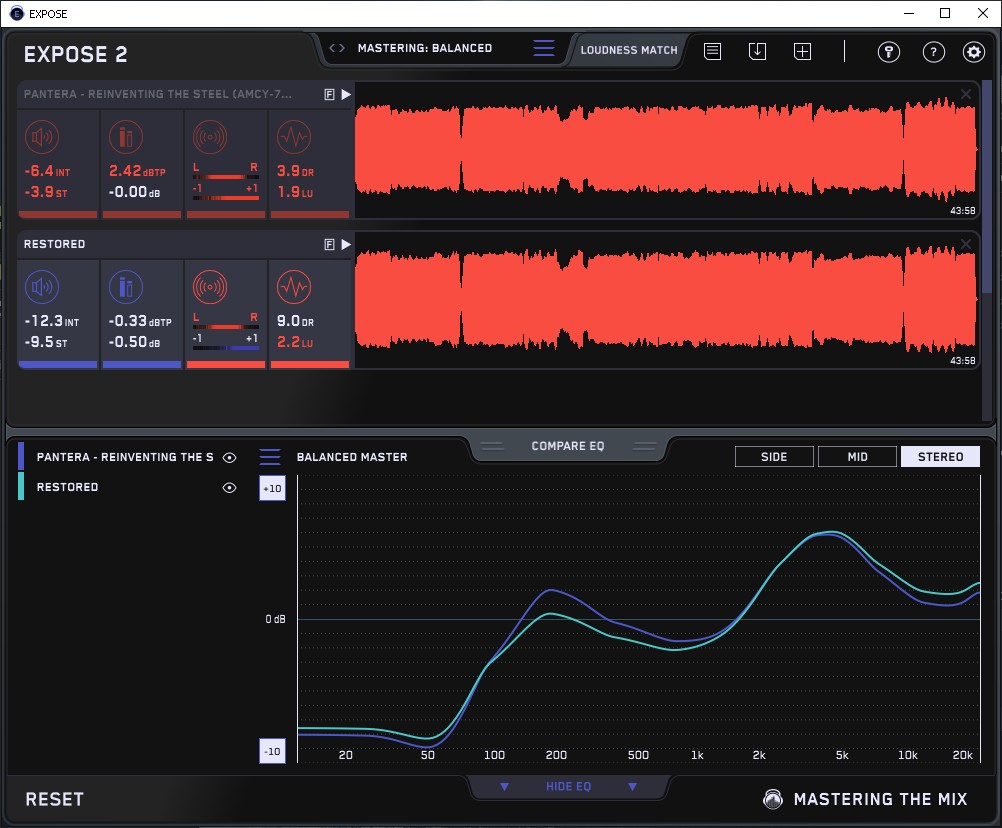Open the settings gear icon
This screenshot has height=828, width=1002.
point(973,52)
